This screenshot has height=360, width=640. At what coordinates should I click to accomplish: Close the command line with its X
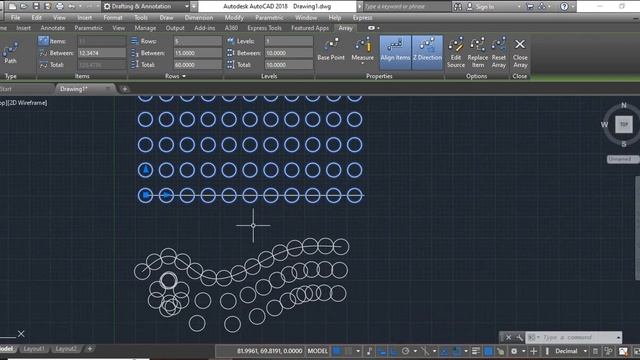(x=509, y=337)
